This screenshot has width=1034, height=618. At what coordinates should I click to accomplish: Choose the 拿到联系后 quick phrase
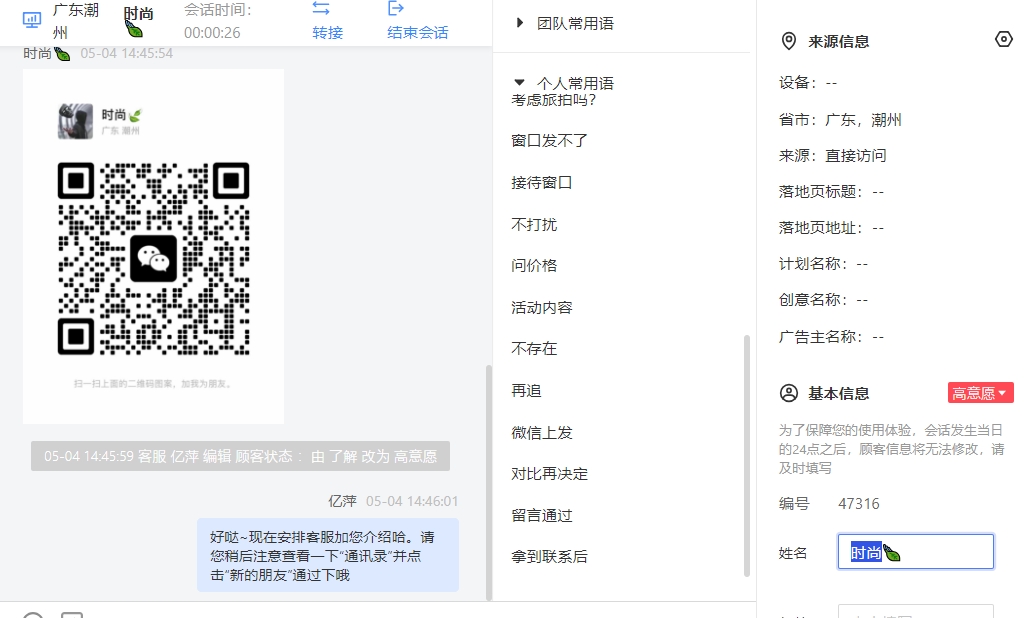coord(549,557)
